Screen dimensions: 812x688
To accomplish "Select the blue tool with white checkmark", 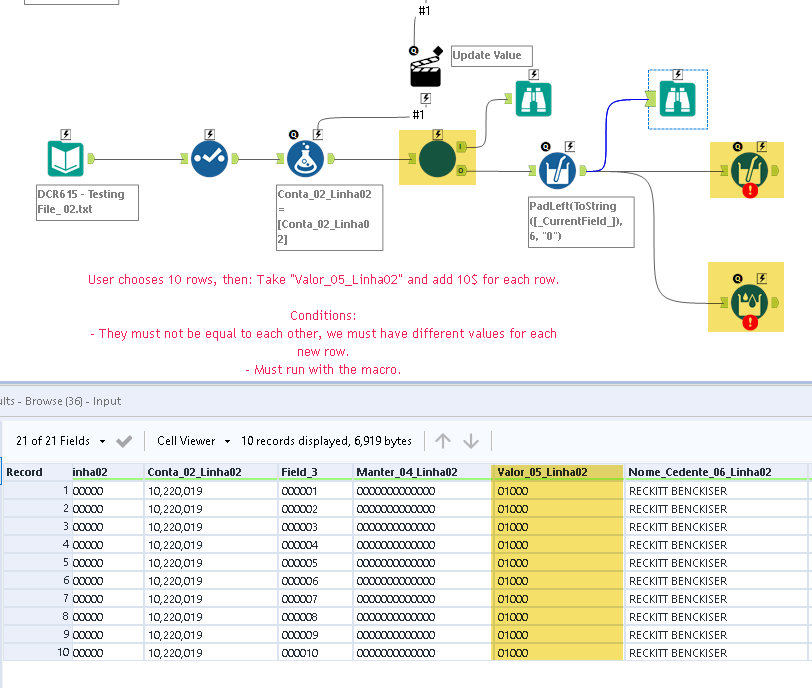I will pyautogui.click(x=209, y=158).
